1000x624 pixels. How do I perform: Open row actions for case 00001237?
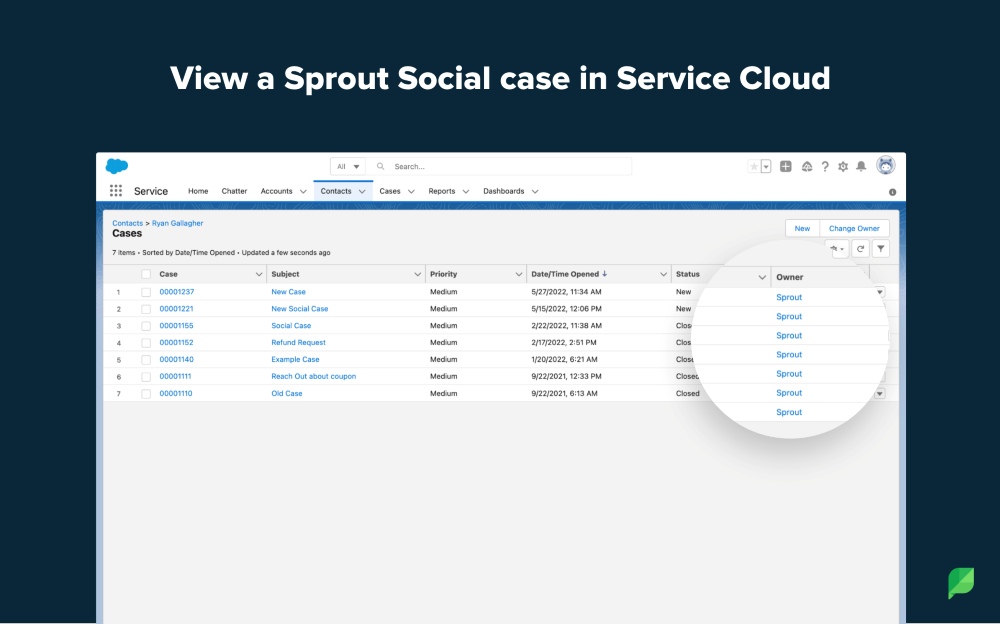click(880, 292)
